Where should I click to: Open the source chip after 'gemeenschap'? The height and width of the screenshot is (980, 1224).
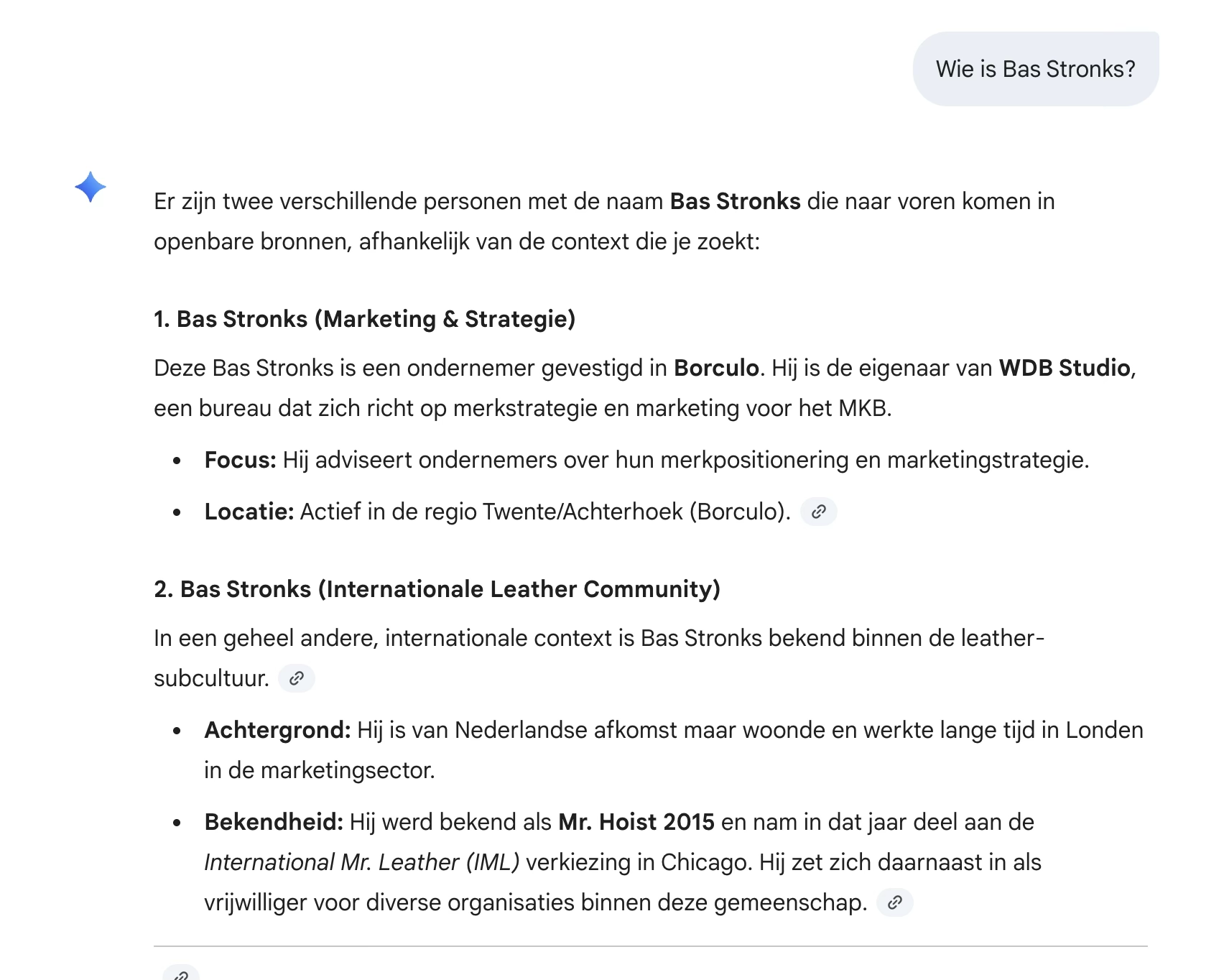[x=896, y=902]
